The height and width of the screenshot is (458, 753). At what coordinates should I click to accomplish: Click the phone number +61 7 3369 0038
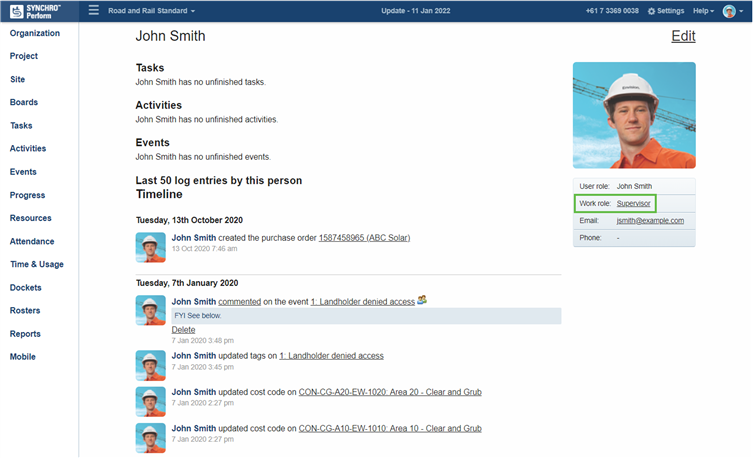[x=612, y=11]
